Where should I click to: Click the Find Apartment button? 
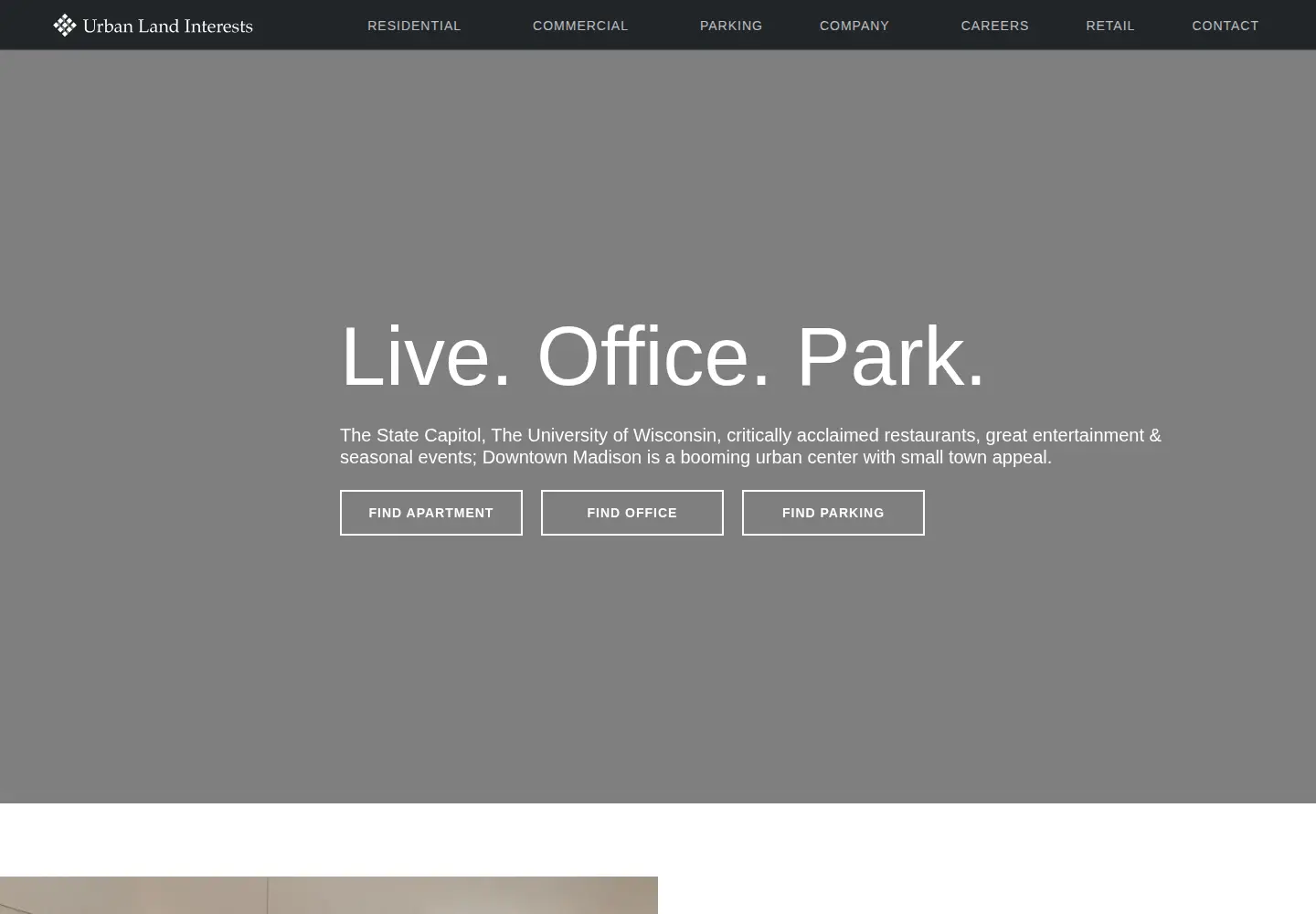click(x=431, y=513)
